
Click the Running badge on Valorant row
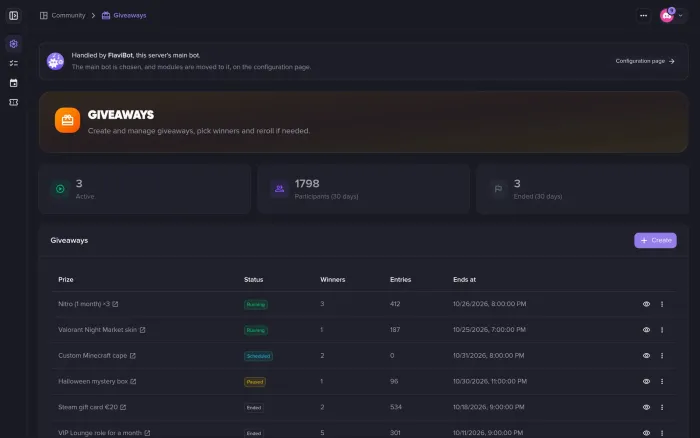pyautogui.click(x=256, y=330)
